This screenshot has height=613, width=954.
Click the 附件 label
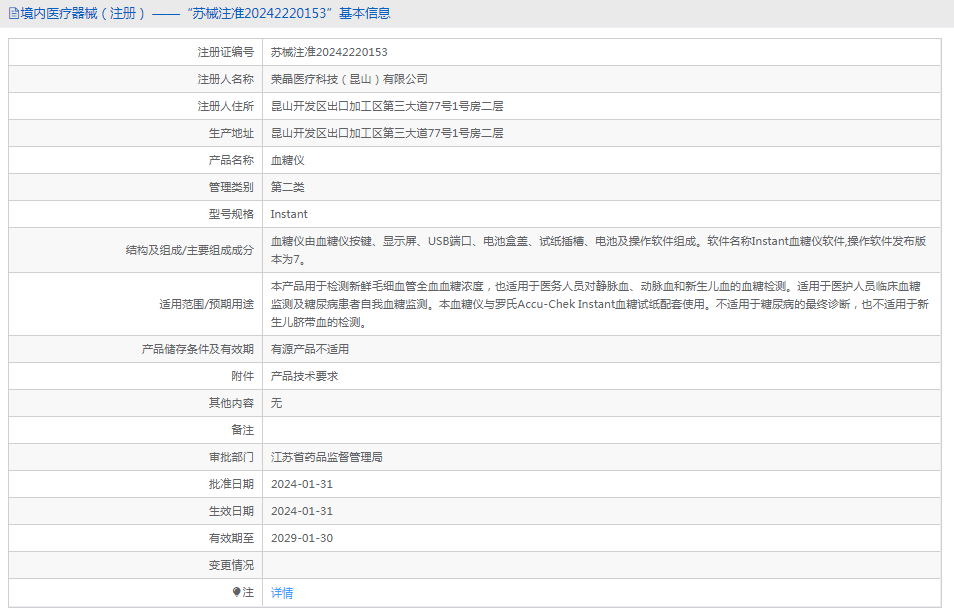[242, 376]
